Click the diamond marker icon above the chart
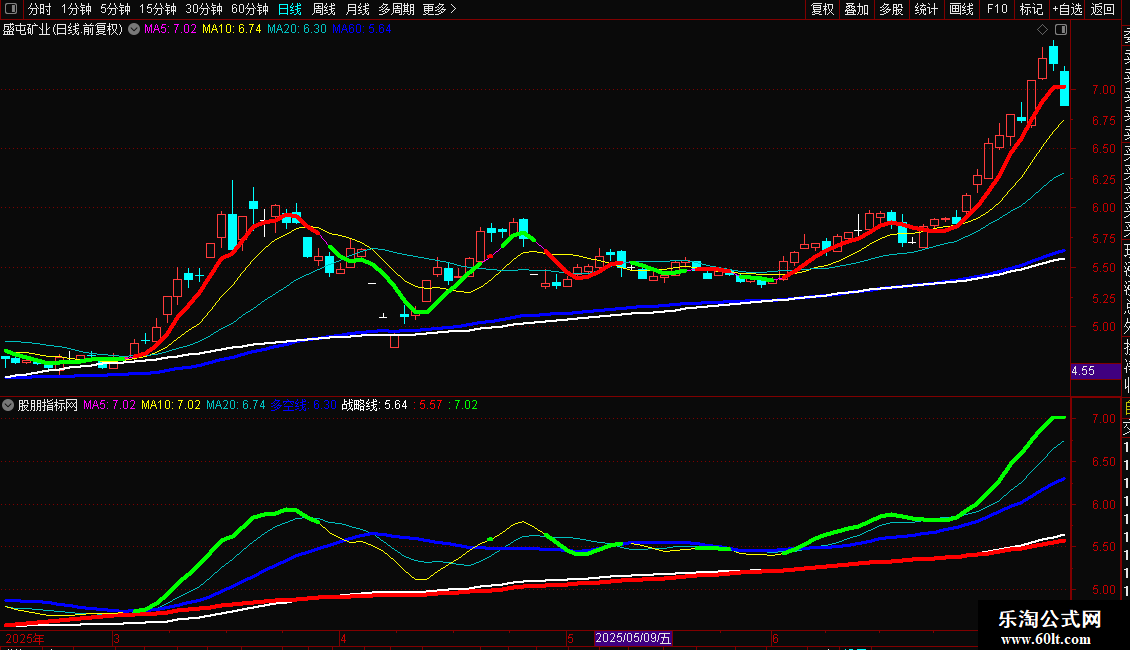The width and height of the screenshot is (1130, 650). 1042,30
